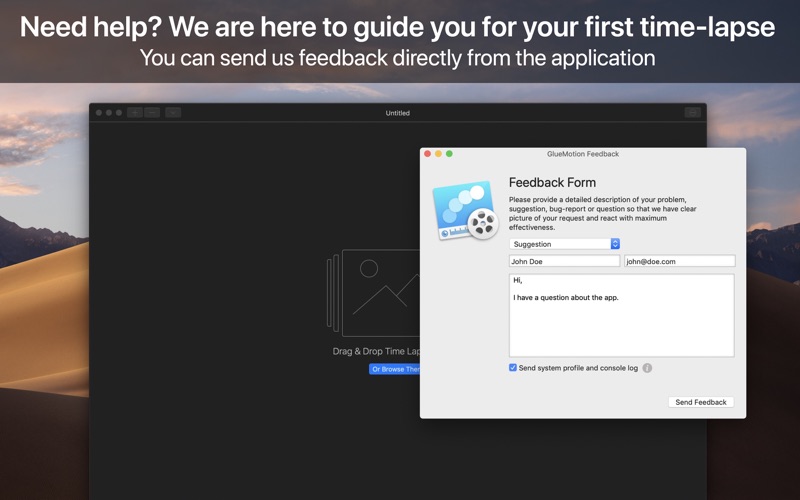Minimize the GlueMotion Feedback window

click(x=438, y=154)
